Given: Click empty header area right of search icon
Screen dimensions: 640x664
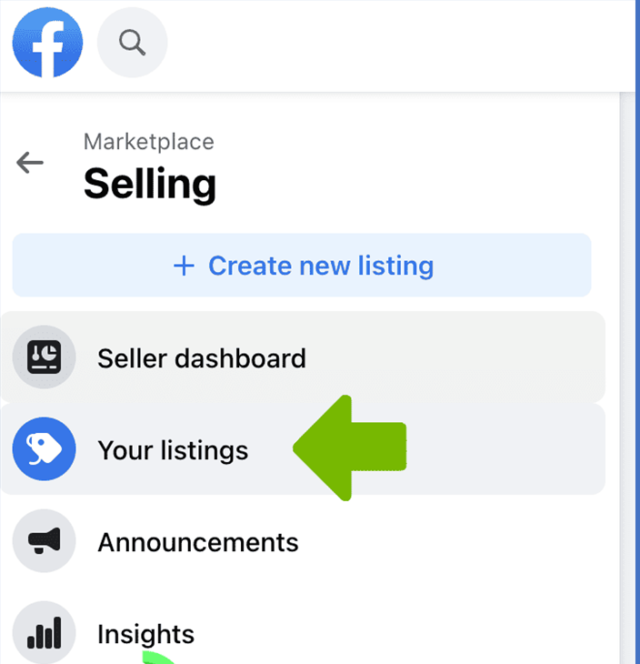Looking at the screenshot, I should pos(400,44).
